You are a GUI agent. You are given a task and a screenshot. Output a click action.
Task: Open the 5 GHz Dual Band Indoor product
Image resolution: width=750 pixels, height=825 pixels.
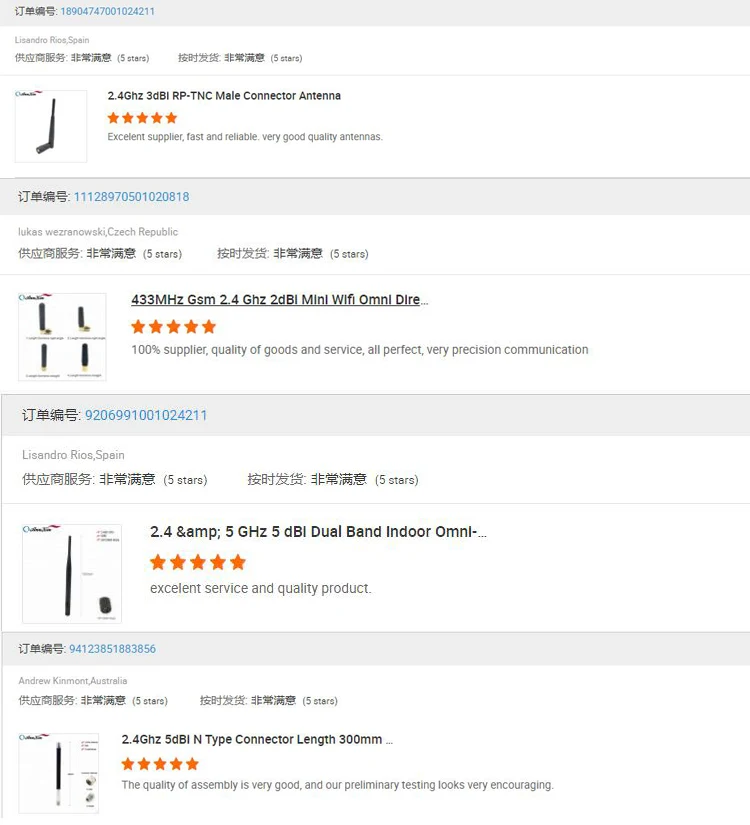(318, 532)
